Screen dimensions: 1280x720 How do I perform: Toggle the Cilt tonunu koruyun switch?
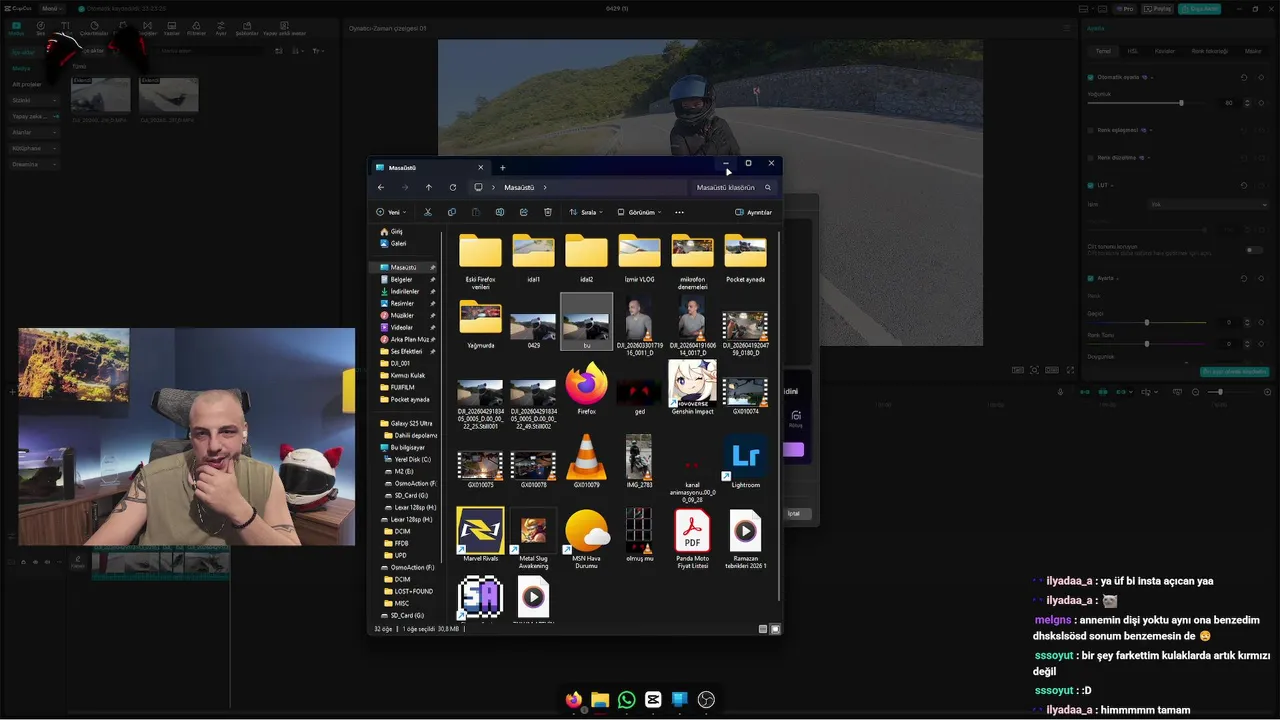coord(1254,250)
